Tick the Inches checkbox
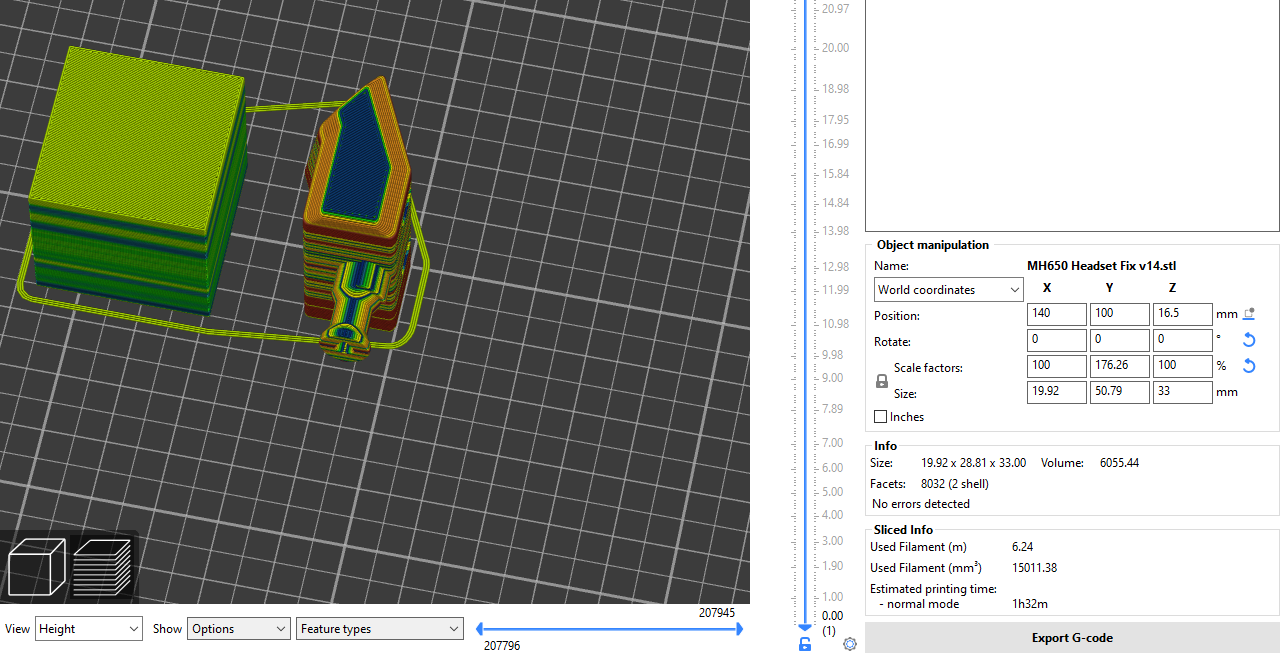 coord(880,417)
